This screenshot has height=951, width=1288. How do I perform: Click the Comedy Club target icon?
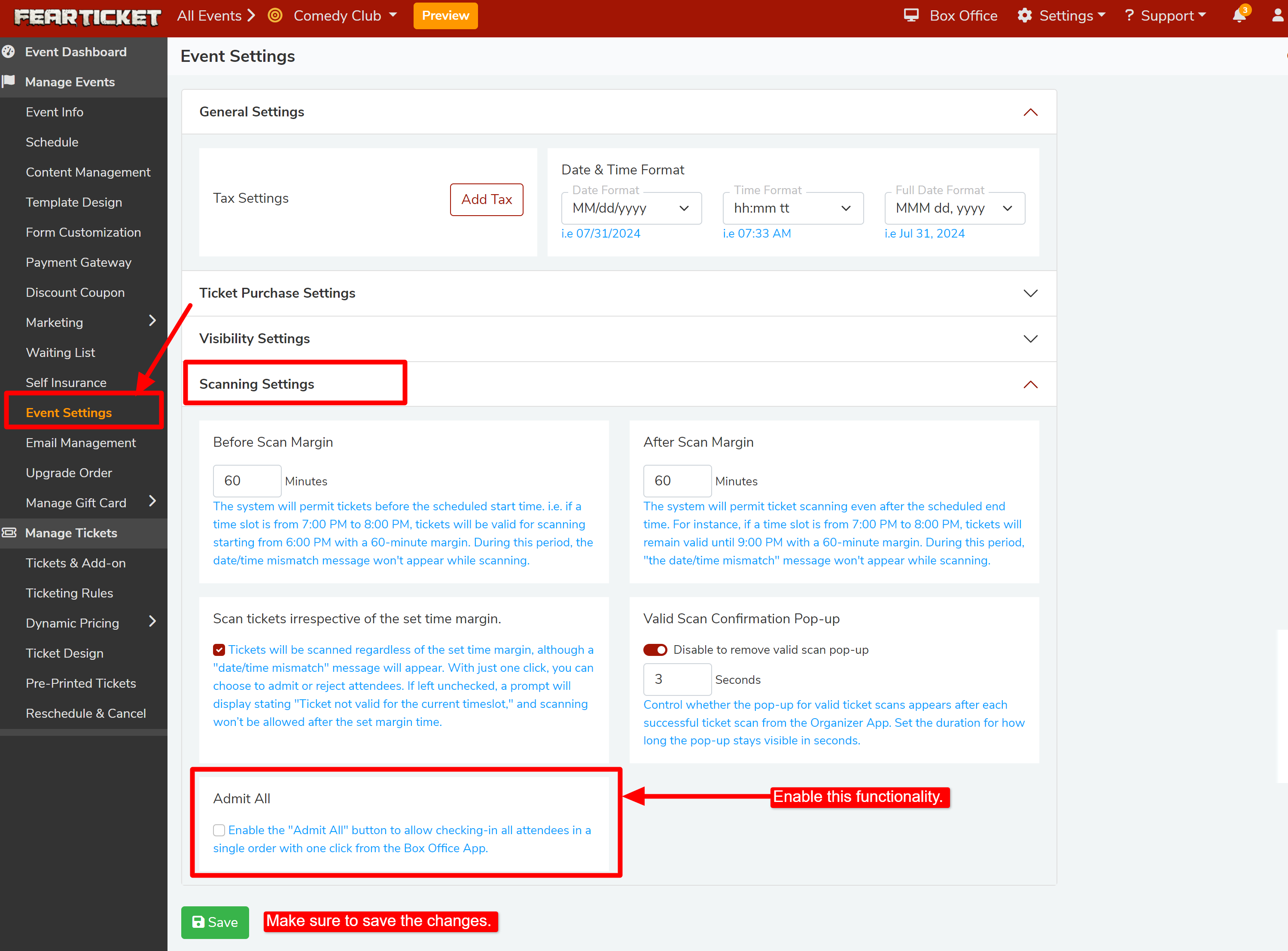pyautogui.click(x=275, y=15)
